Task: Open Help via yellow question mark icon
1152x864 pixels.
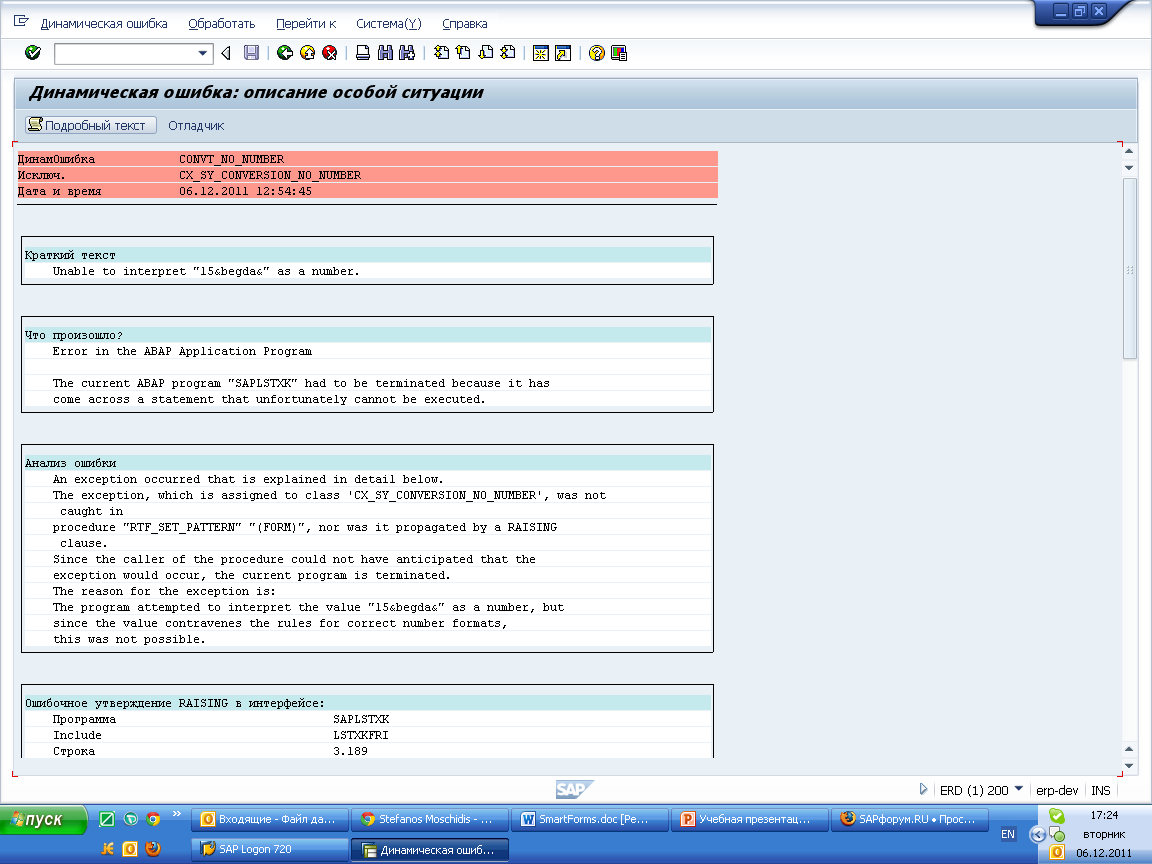Action: [x=597, y=53]
